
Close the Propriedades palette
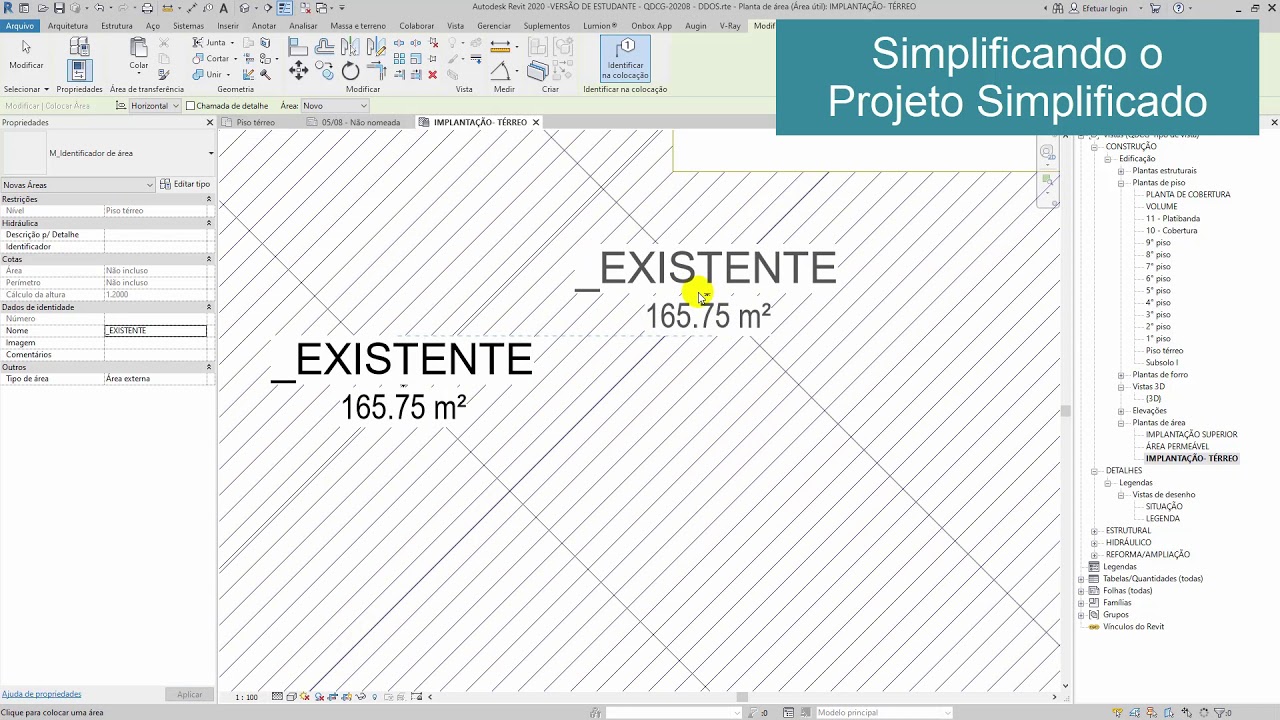(x=210, y=123)
